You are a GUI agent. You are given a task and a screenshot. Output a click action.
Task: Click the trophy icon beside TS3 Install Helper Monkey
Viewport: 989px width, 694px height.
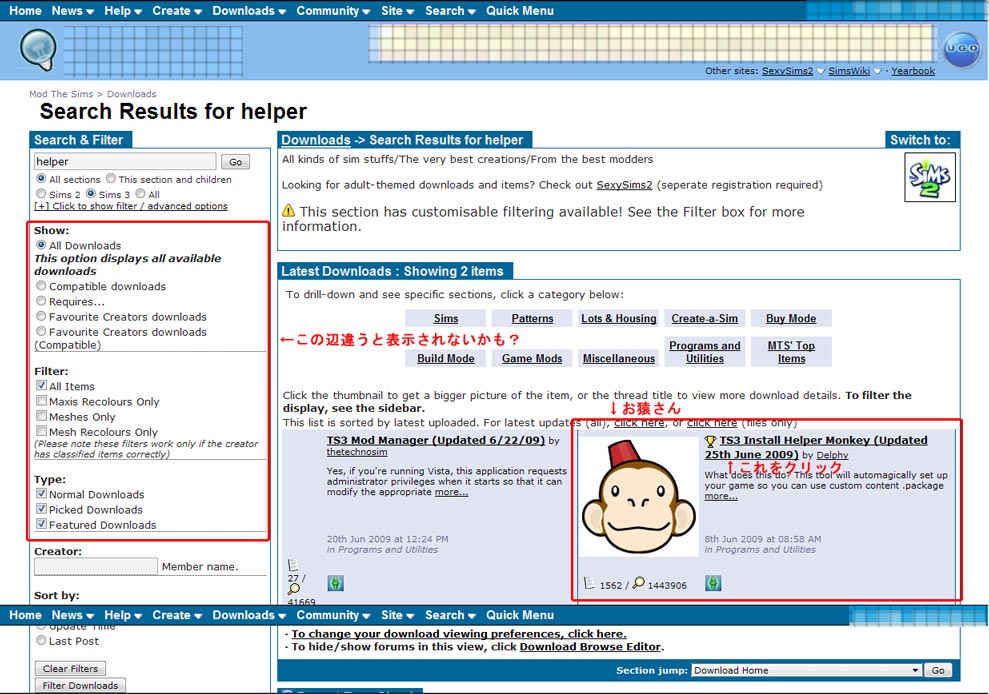point(710,441)
